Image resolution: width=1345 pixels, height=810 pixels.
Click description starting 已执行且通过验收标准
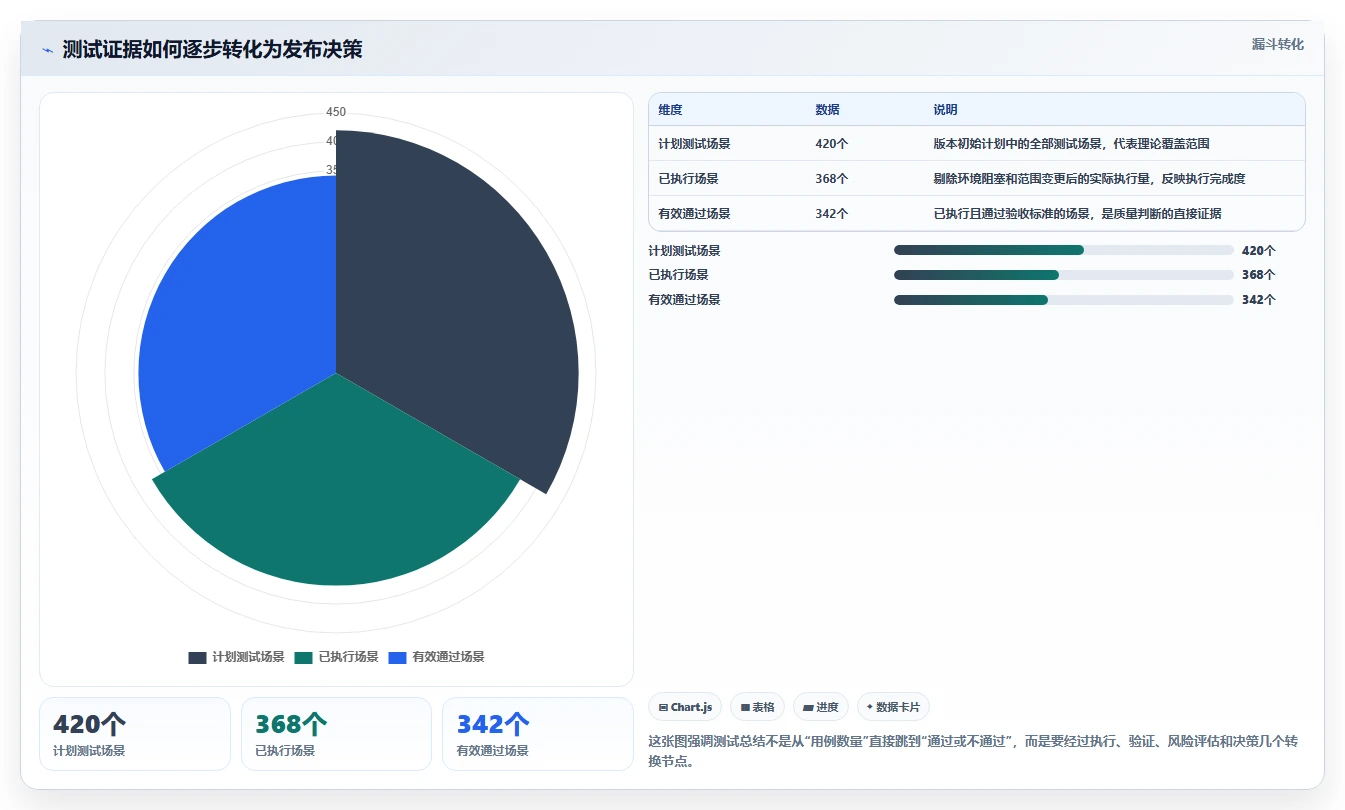pos(1077,214)
